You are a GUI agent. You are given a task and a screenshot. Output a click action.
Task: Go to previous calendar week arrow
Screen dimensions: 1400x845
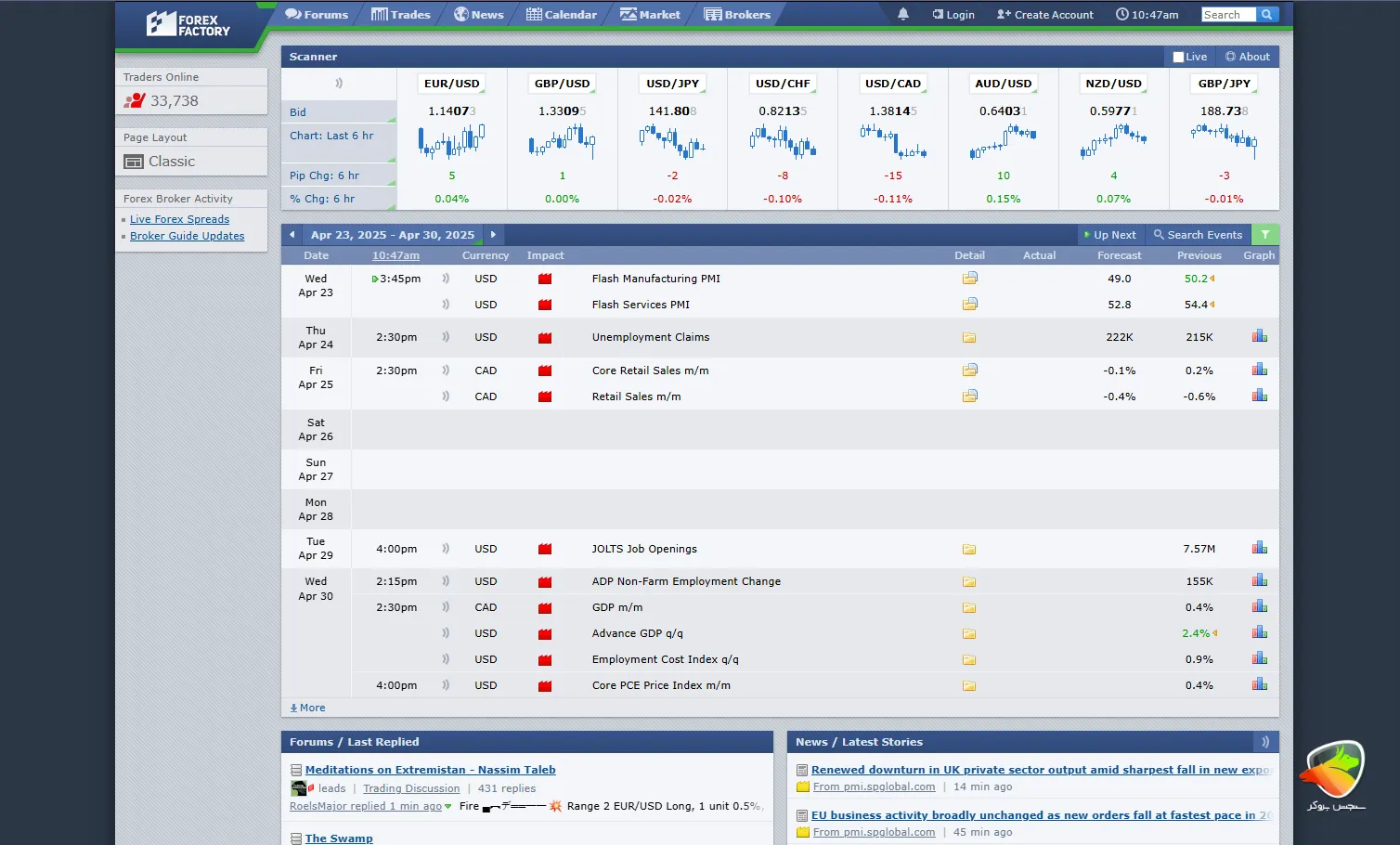click(292, 235)
